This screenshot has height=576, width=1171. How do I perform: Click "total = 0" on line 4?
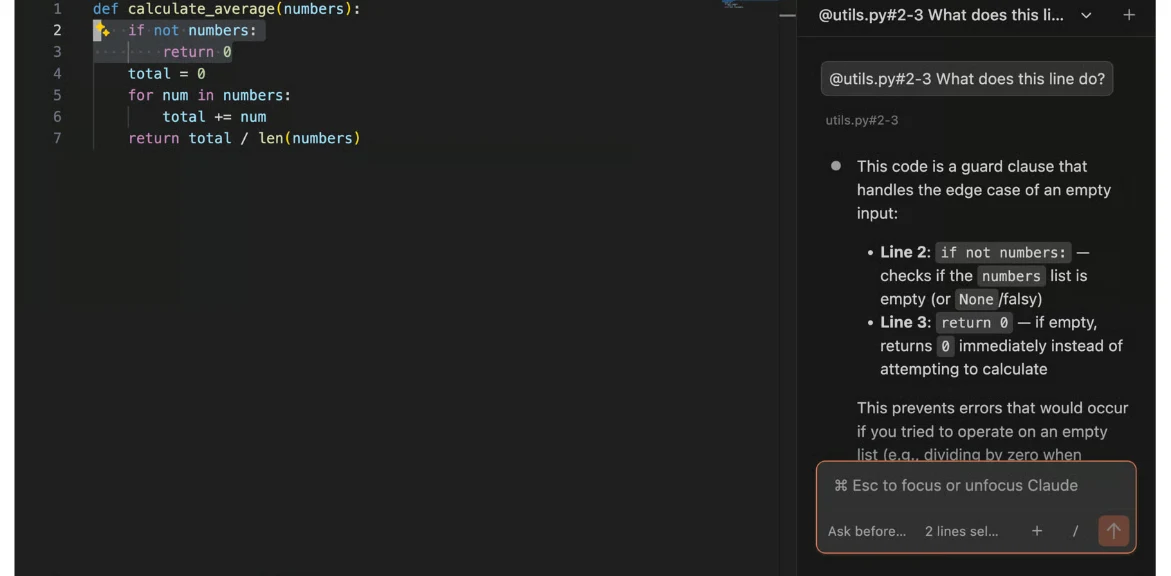tap(167, 73)
